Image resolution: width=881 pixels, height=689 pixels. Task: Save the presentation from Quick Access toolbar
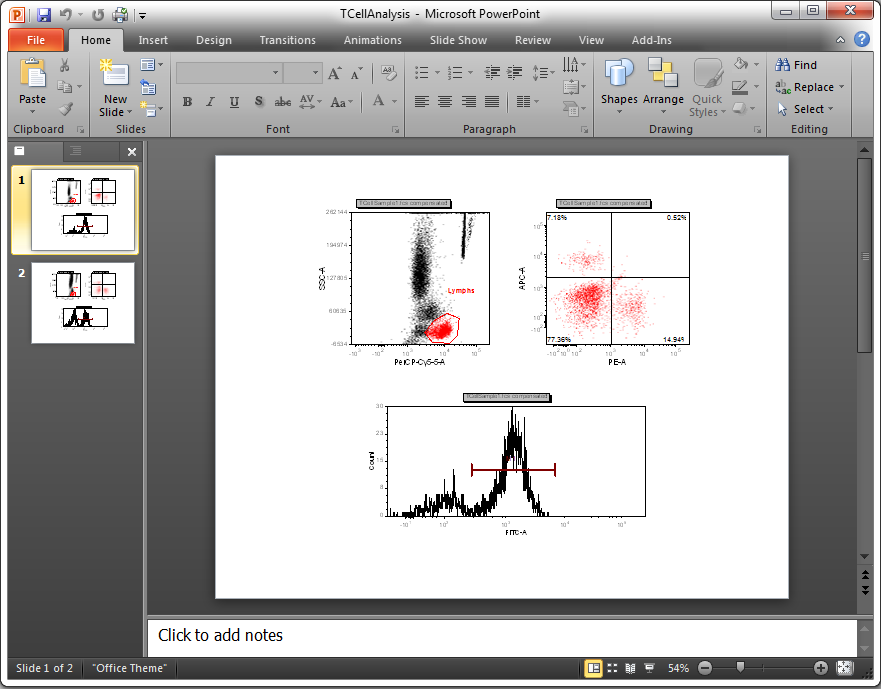pos(44,15)
